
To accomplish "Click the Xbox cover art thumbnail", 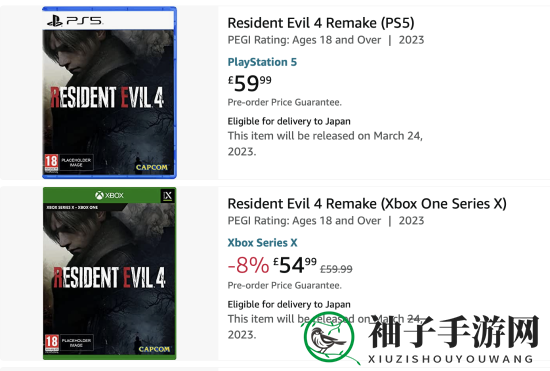I will pyautogui.click(x=109, y=273).
